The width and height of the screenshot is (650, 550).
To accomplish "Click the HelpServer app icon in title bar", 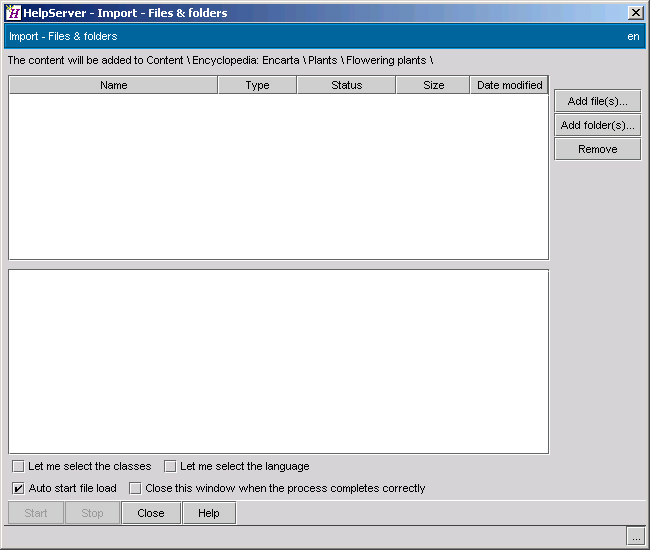I will [13, 13].
